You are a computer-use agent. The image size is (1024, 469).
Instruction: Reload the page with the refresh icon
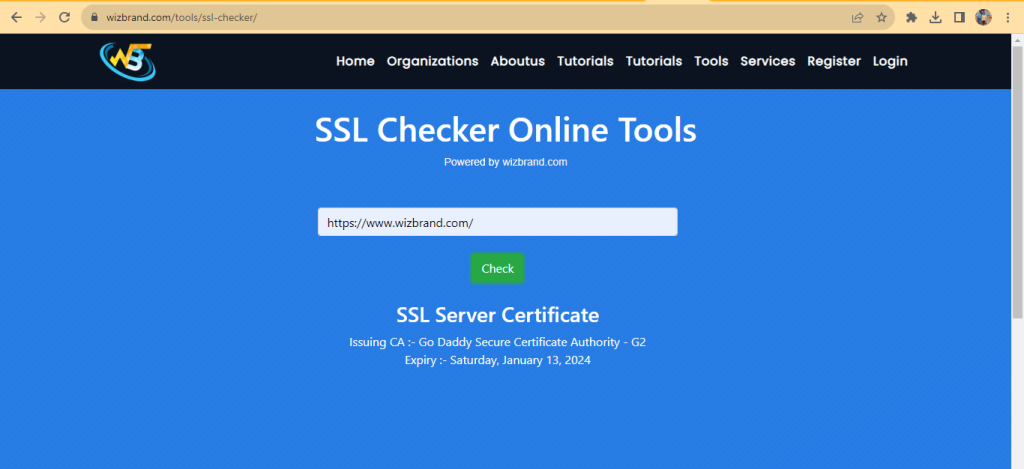(x=64, y=17)
